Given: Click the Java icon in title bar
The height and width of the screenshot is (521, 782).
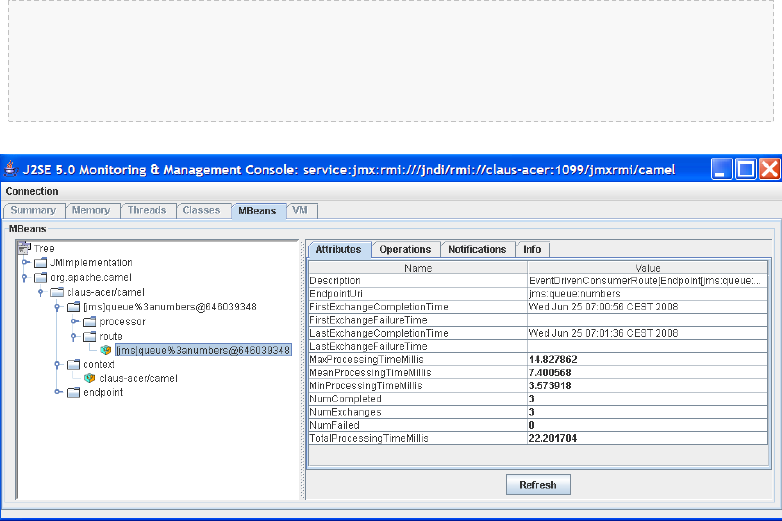Looking at the screenshot, I should 11,169.
